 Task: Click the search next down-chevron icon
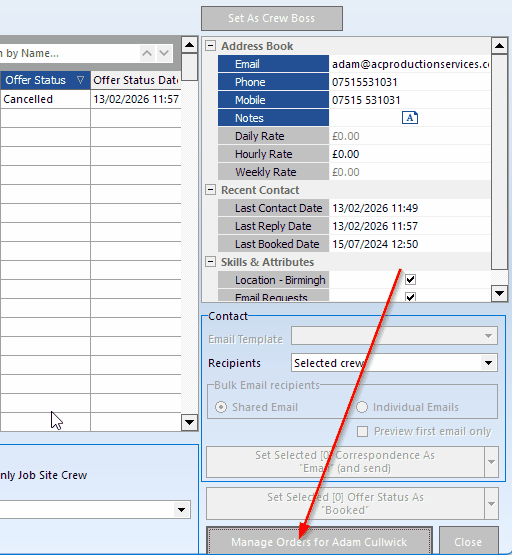[x=164, y=53]
